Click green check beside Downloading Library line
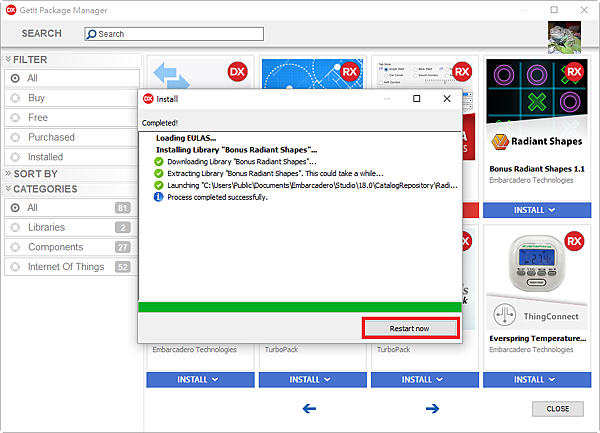 coord(158,161)
